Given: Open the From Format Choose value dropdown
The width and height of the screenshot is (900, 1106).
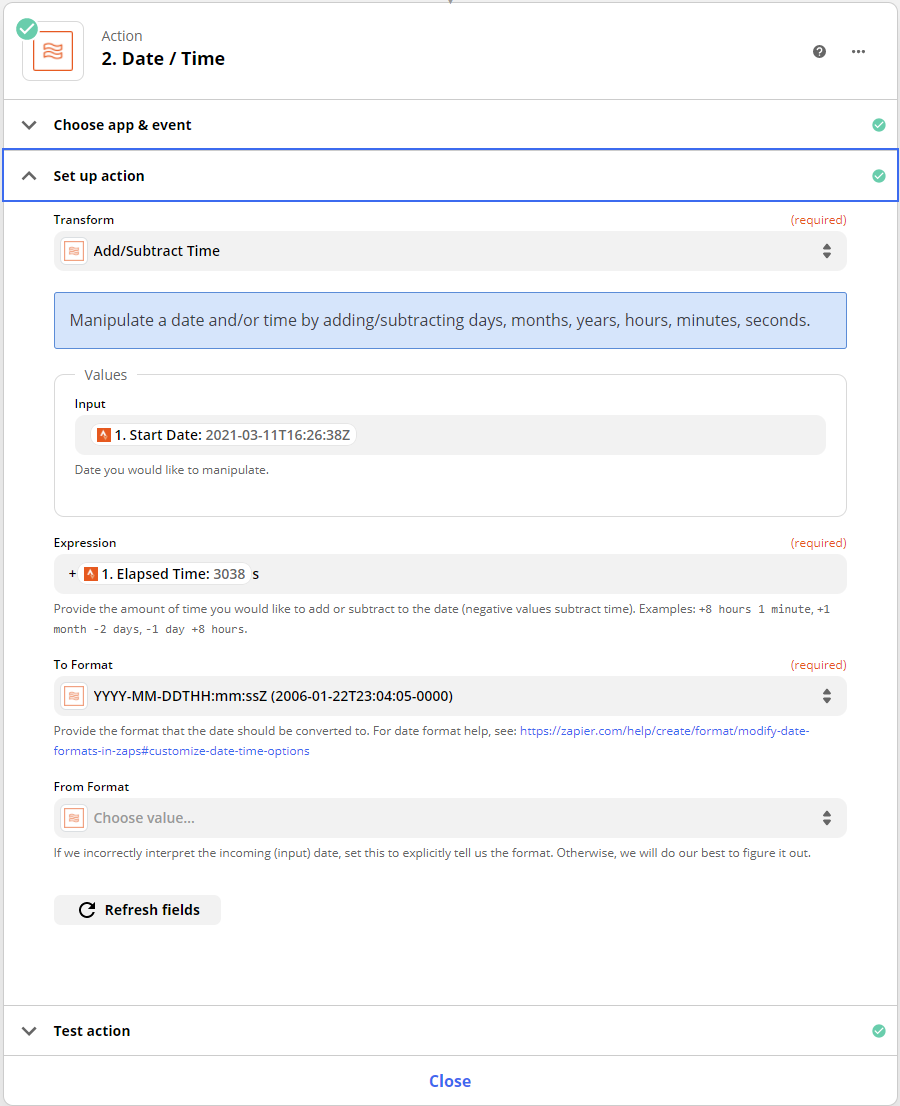Looking at the screenshot, I should click(450, 818).
